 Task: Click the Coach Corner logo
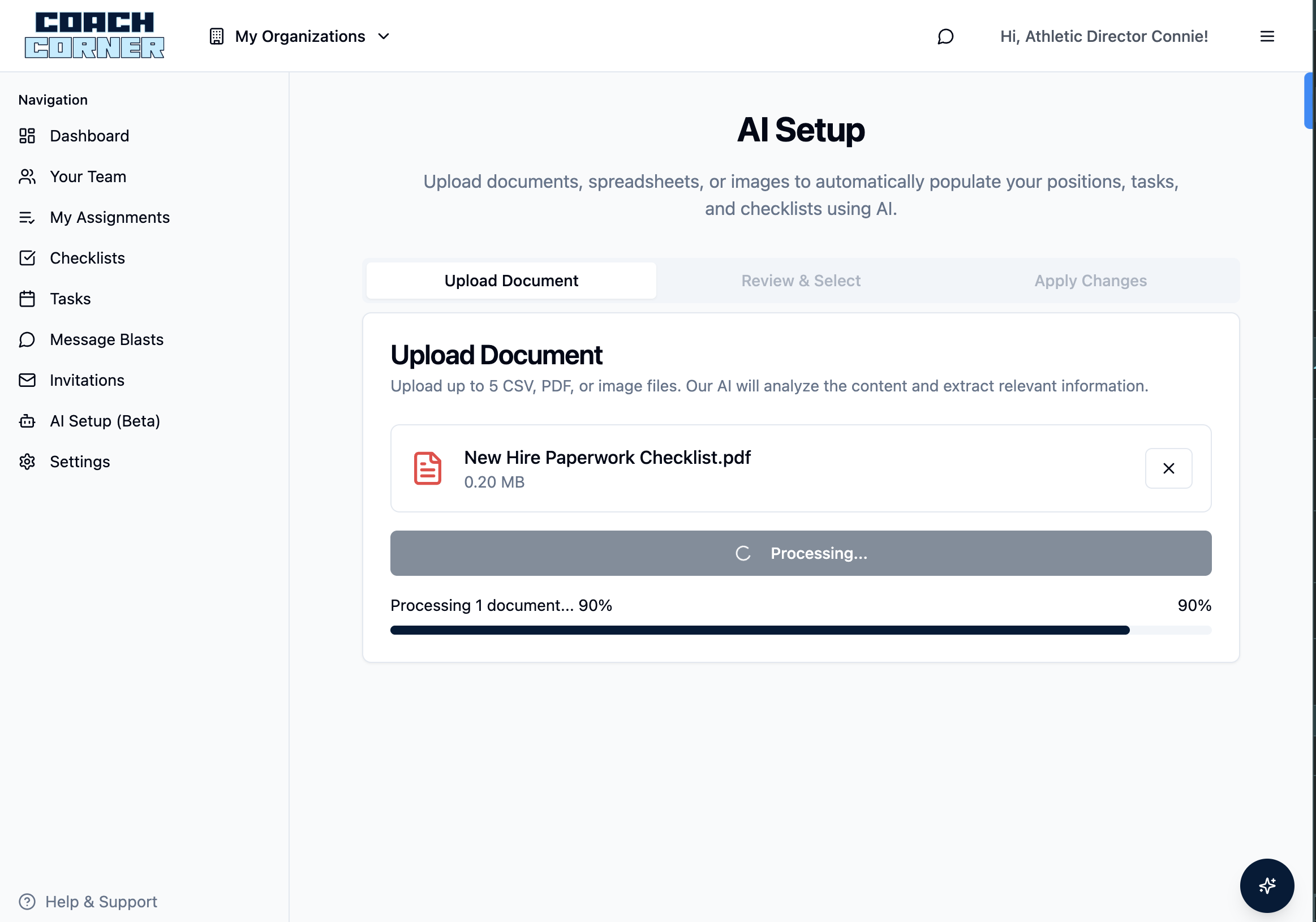click(x=94, y=36)
